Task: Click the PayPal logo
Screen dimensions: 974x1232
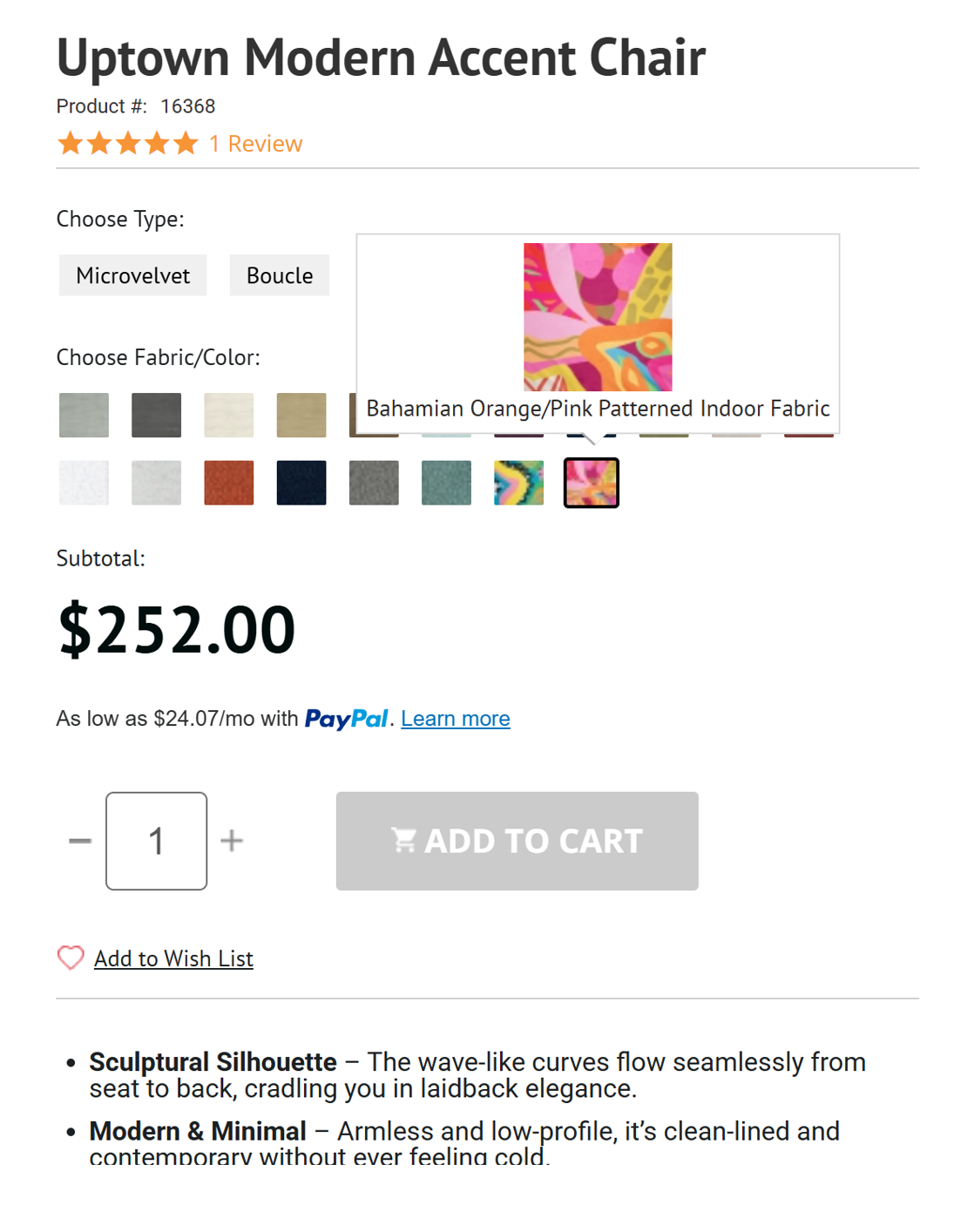Action: pos(347,718)
